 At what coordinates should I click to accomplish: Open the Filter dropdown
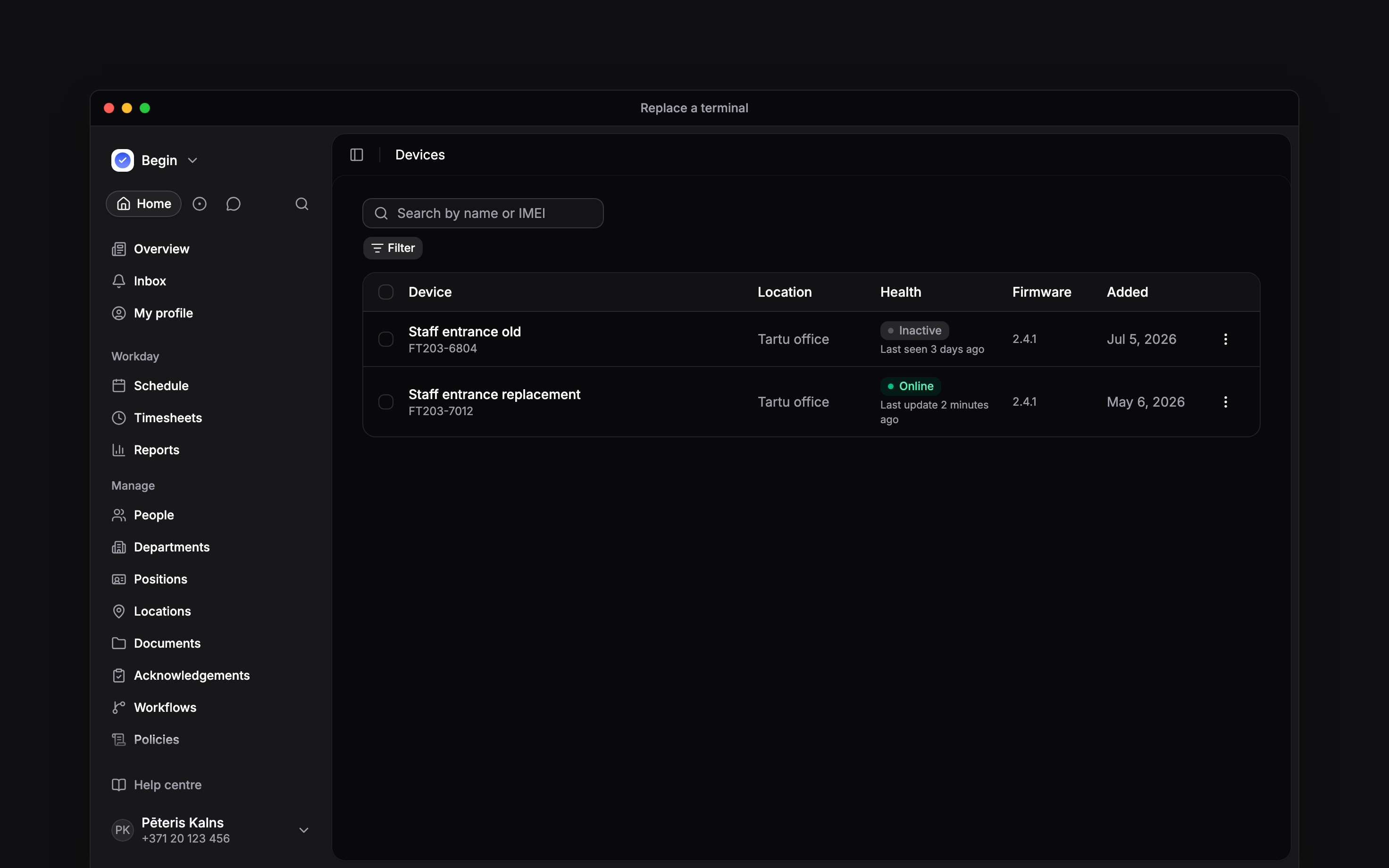point(393,248)
